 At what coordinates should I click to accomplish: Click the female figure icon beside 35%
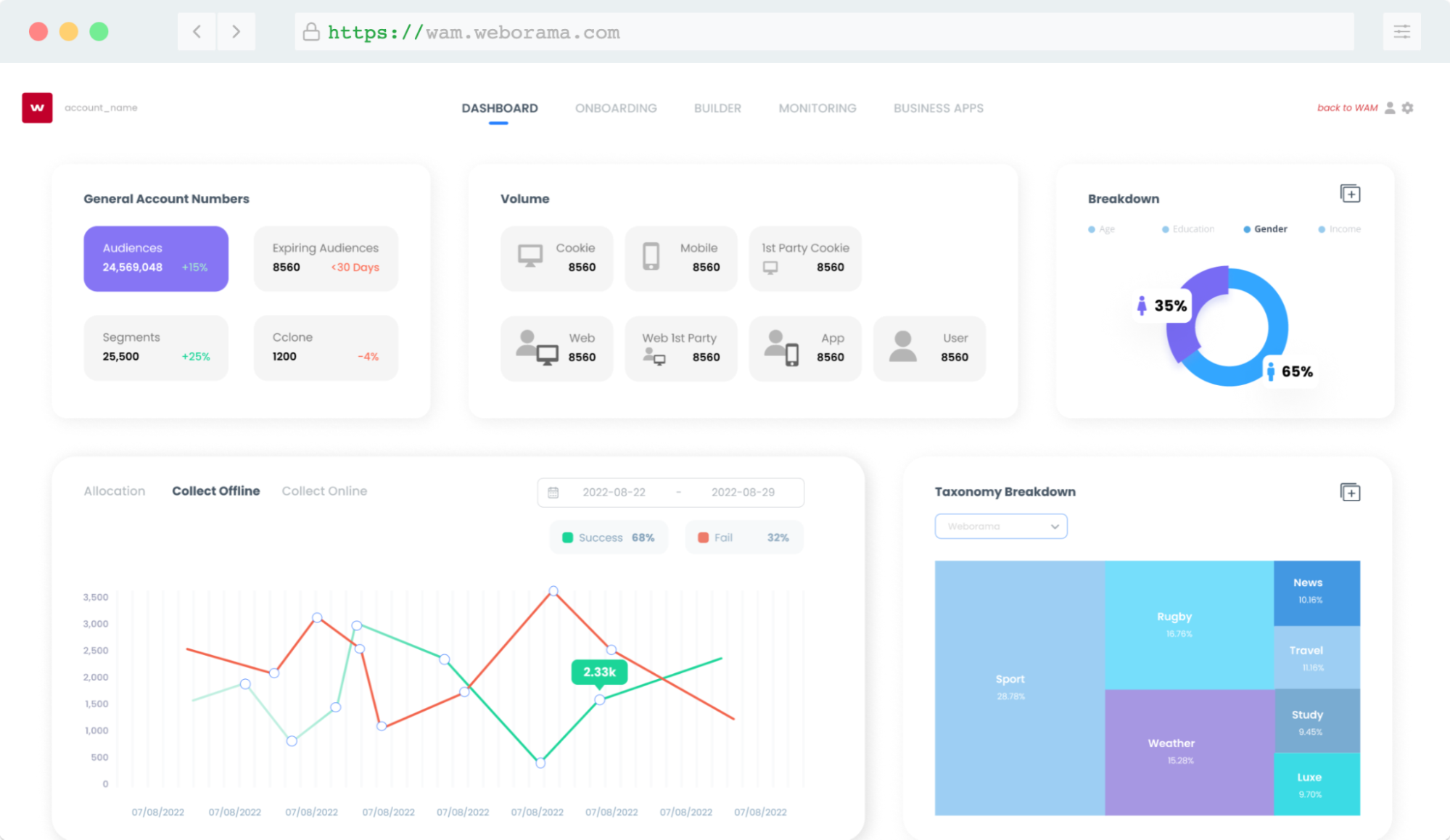pos(1142,305)
